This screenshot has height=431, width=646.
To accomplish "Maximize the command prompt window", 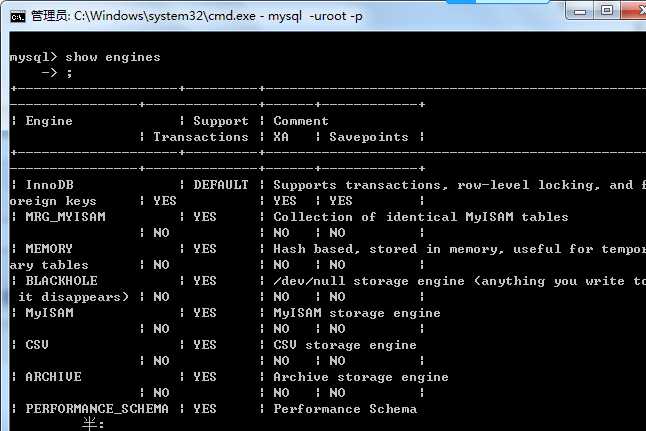I will point(606,10).
